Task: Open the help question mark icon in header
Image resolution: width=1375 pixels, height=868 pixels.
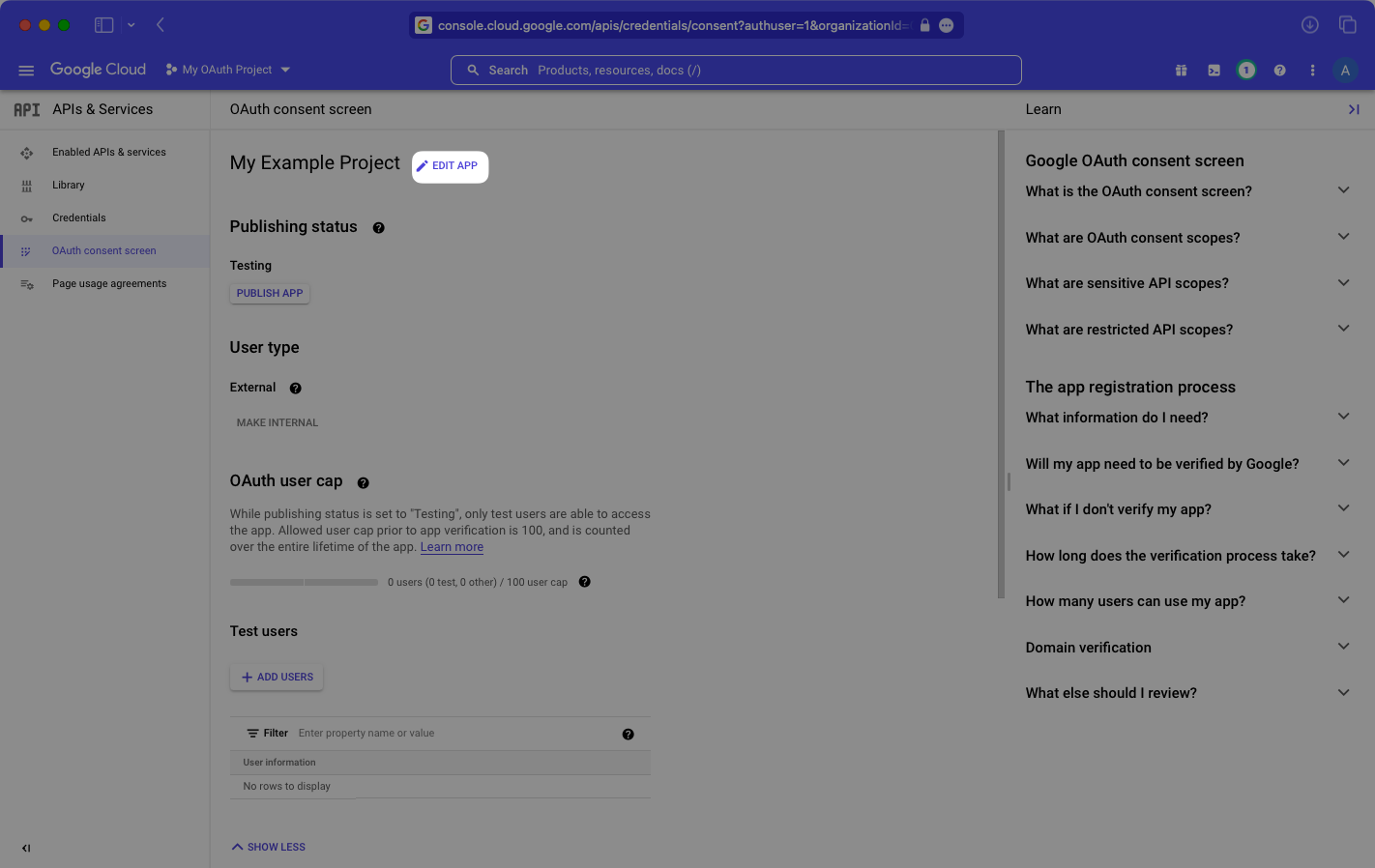Action: [1279, 70]
